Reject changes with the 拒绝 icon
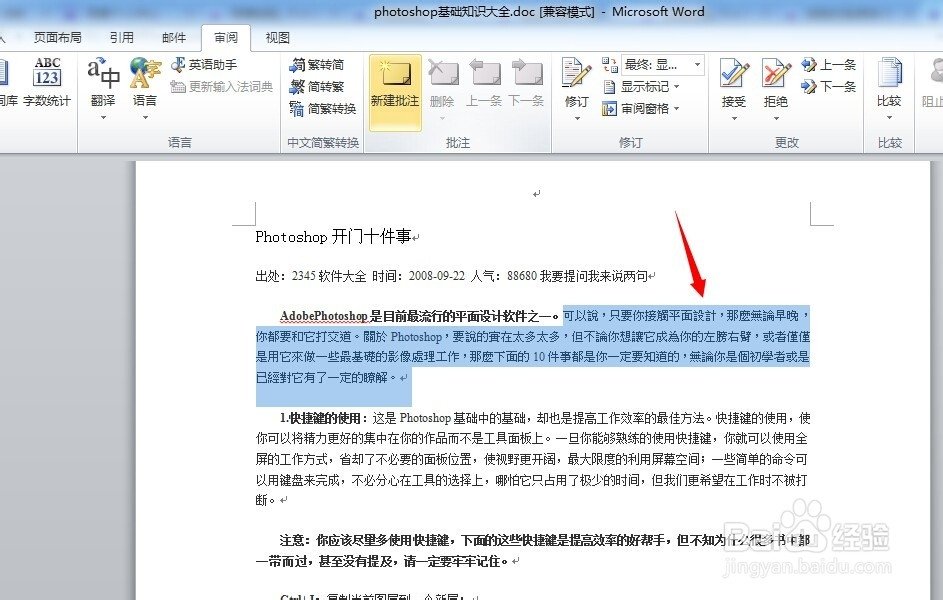The image size is (943, 600). pyautogui.click(x=774, y=80)
